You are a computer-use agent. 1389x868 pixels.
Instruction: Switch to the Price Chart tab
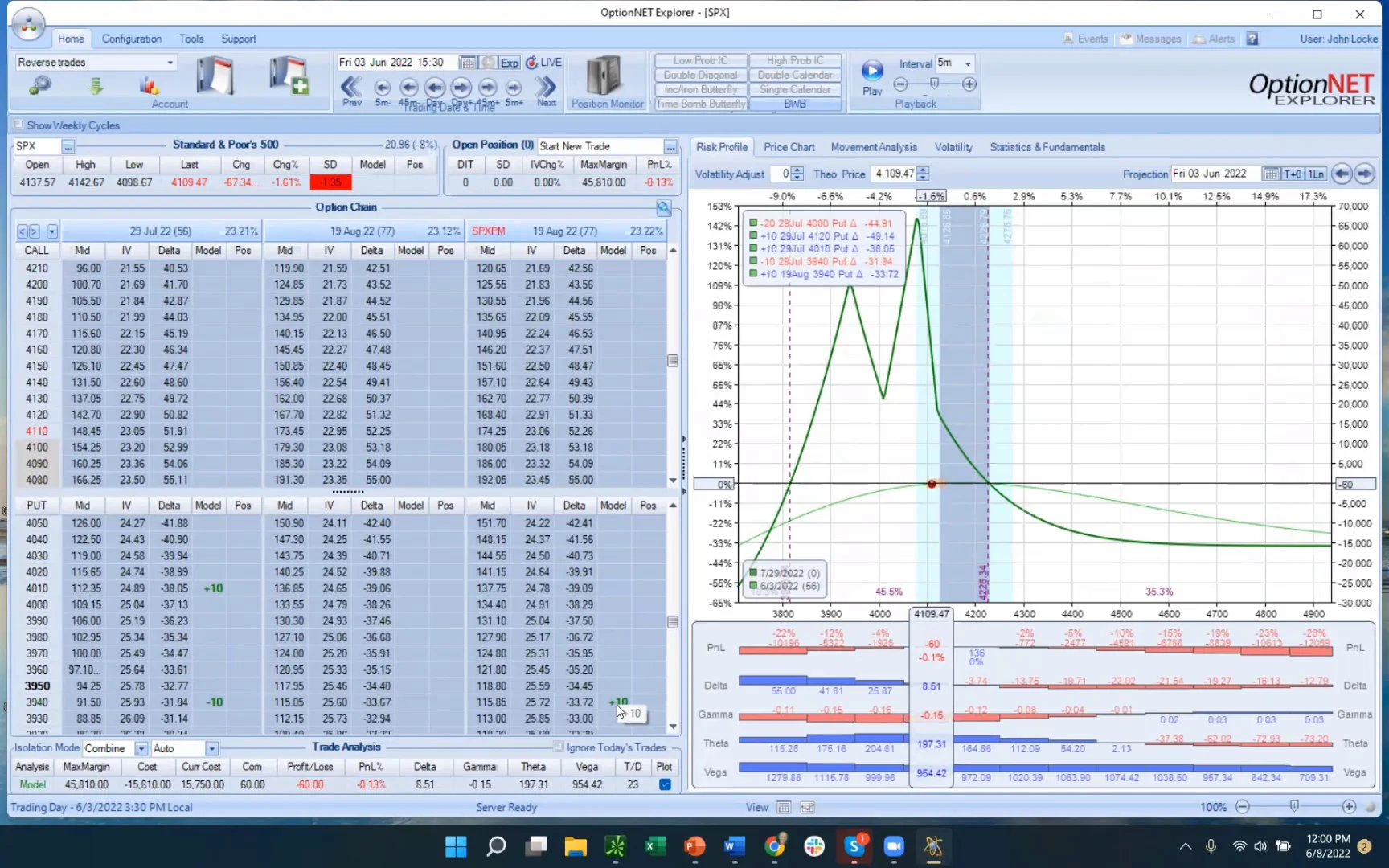click(789, 147)
